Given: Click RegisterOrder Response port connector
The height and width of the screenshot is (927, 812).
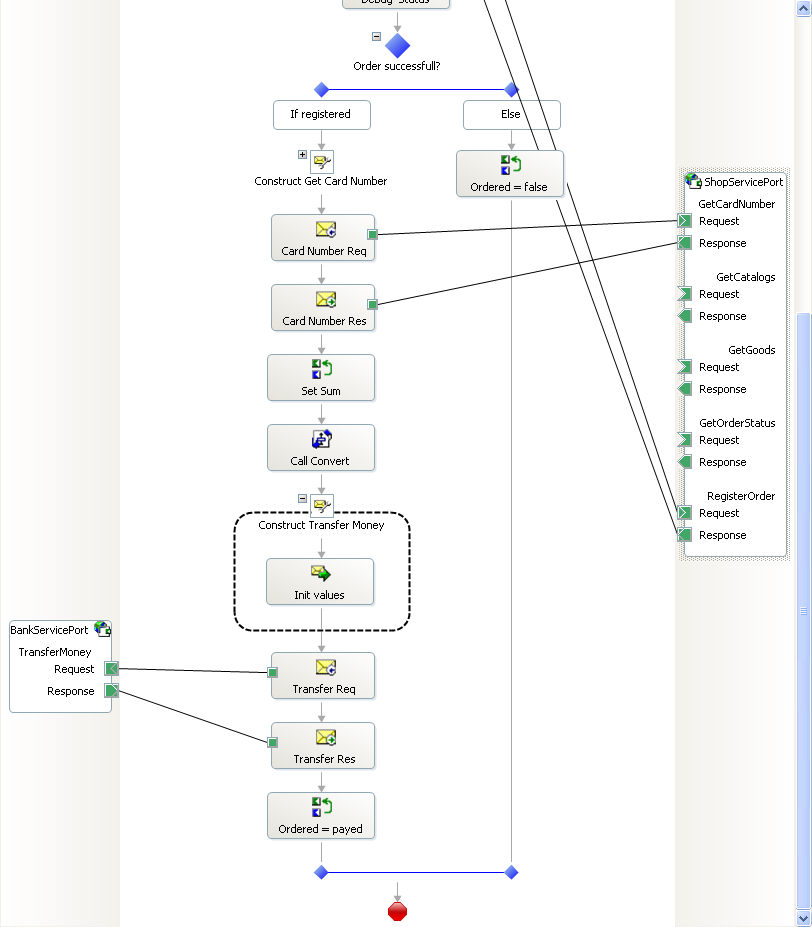Looking at the screenshot, I should [x=684, y=534].
